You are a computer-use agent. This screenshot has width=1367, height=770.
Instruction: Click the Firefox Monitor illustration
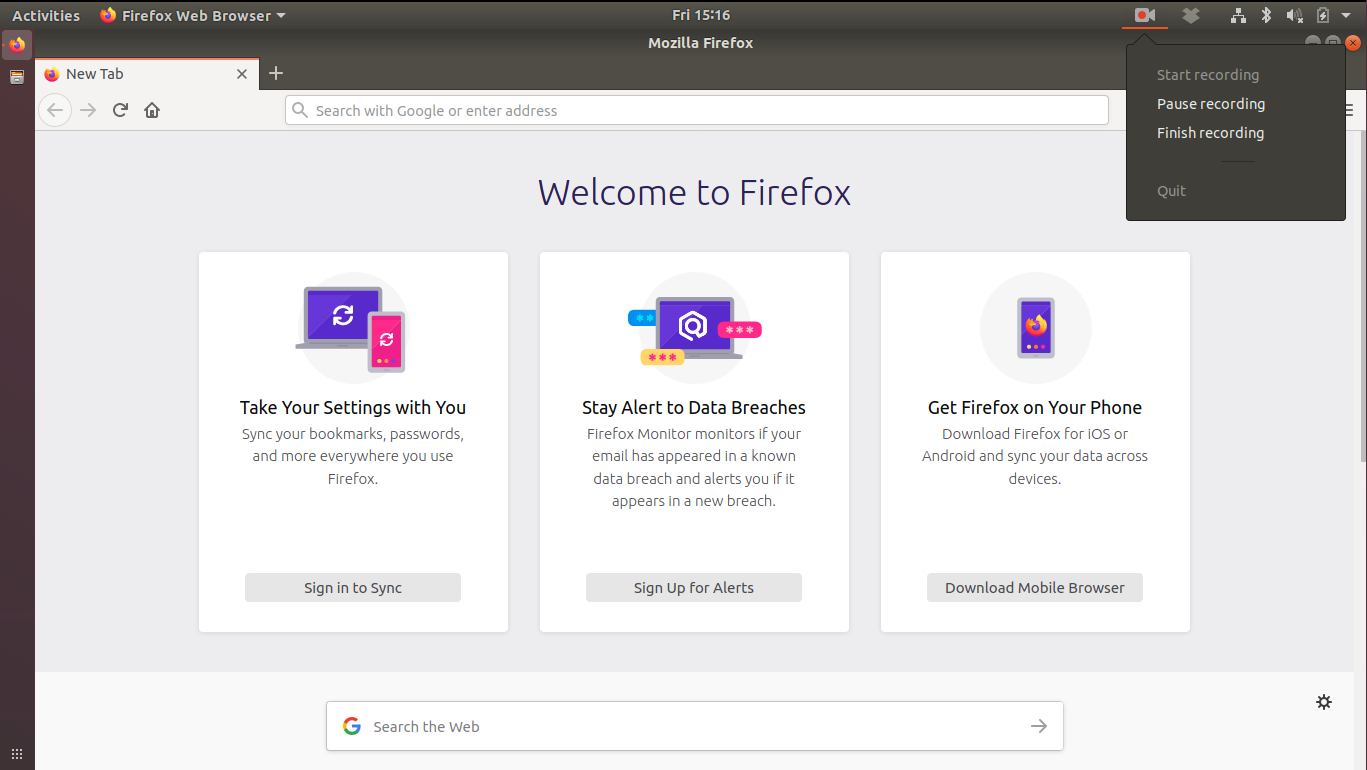pyautogui.click(x=694, y=328)
